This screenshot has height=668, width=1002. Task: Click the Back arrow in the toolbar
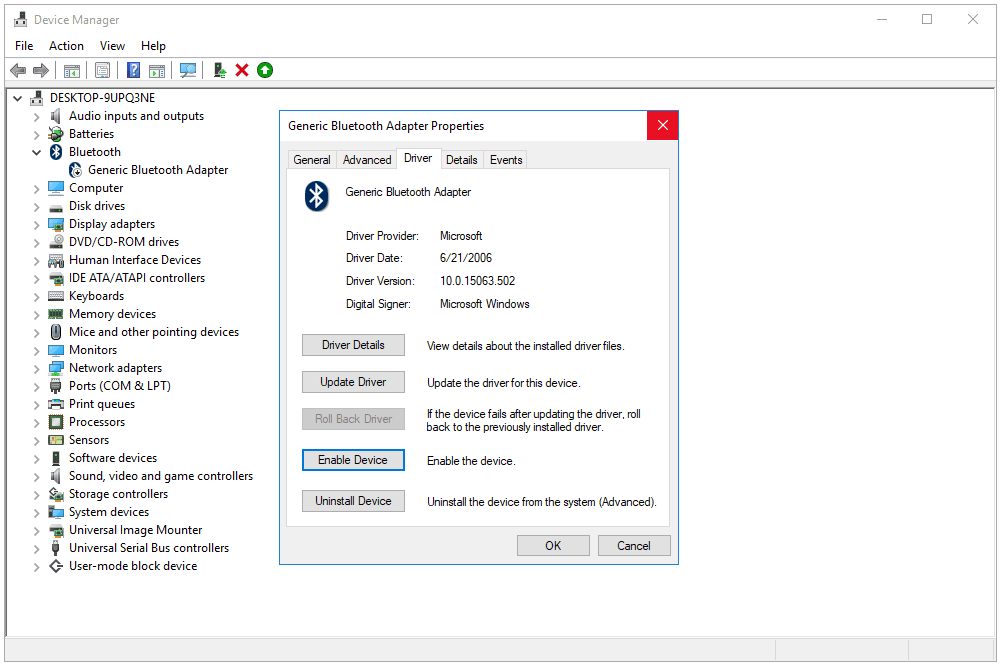[x=18, y=70]
